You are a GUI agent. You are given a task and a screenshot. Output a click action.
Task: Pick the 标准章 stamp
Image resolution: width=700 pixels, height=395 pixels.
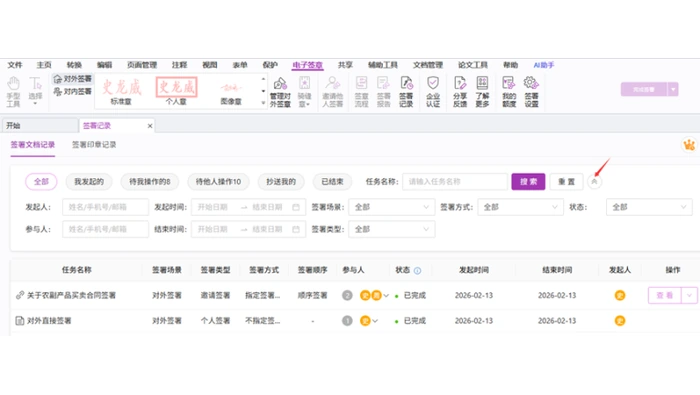(x=121, y=91)
